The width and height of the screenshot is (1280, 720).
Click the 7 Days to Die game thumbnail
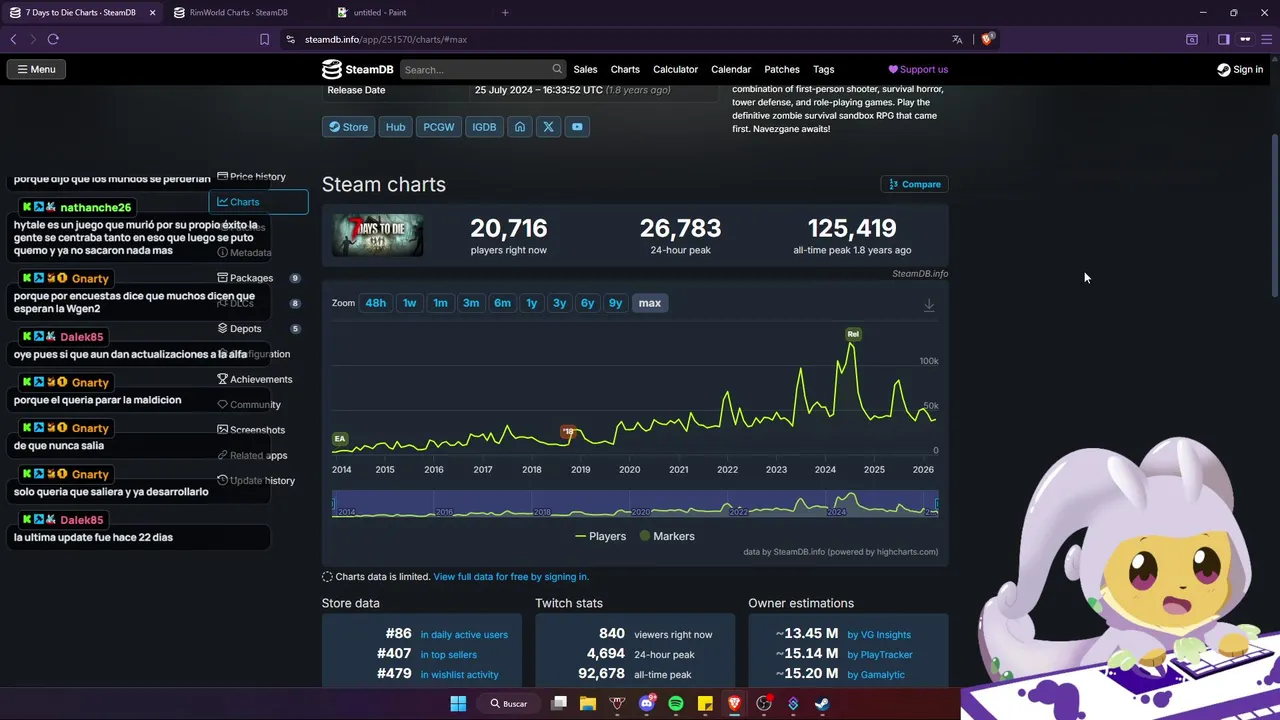[377, 235]
